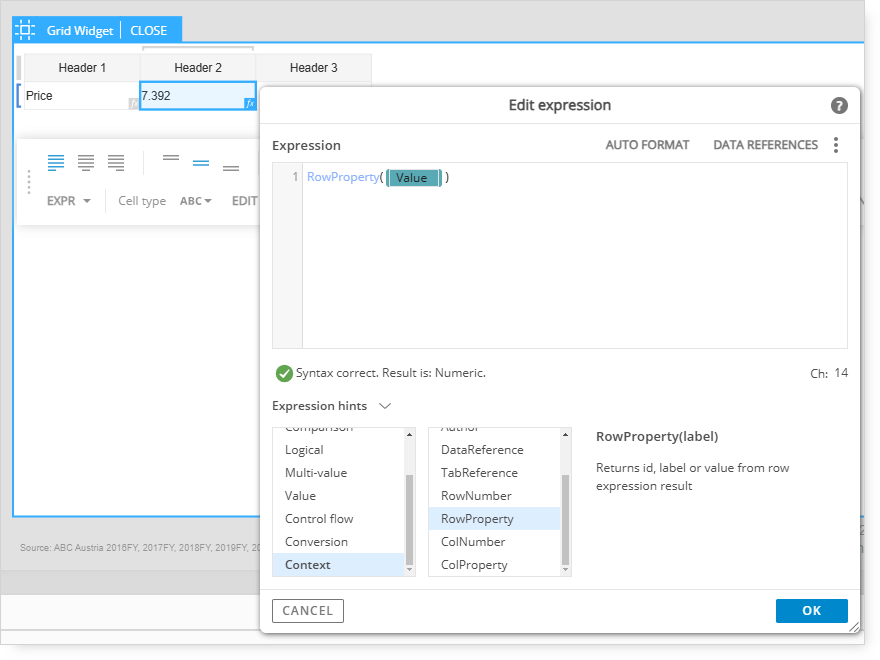Open the EXPR dropdown
The image size is (880, 660).
(68, 201)
